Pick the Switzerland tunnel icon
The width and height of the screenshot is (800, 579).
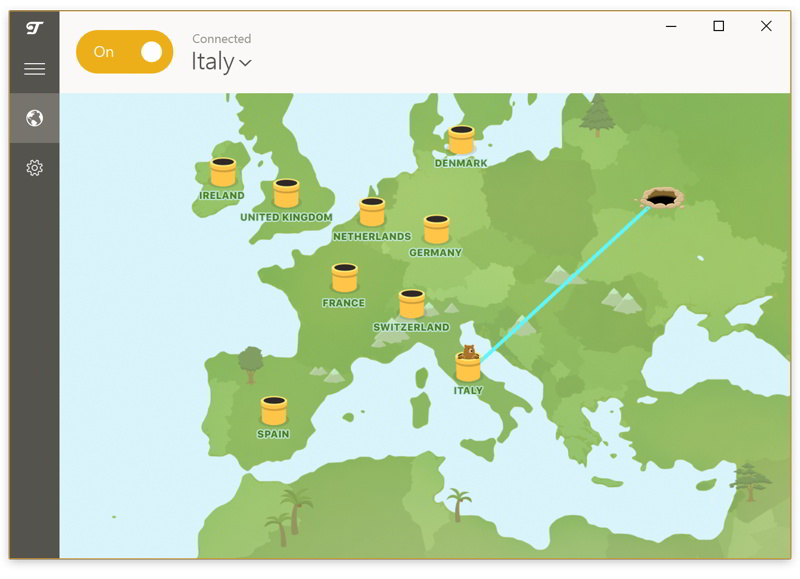411,304
